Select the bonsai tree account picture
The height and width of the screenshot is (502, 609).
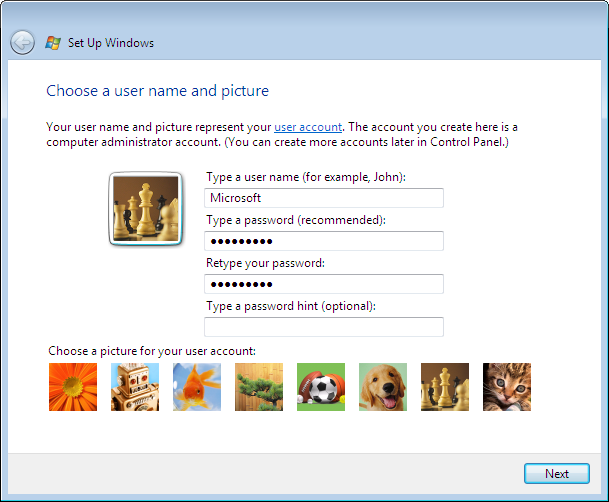pos(259,387)
